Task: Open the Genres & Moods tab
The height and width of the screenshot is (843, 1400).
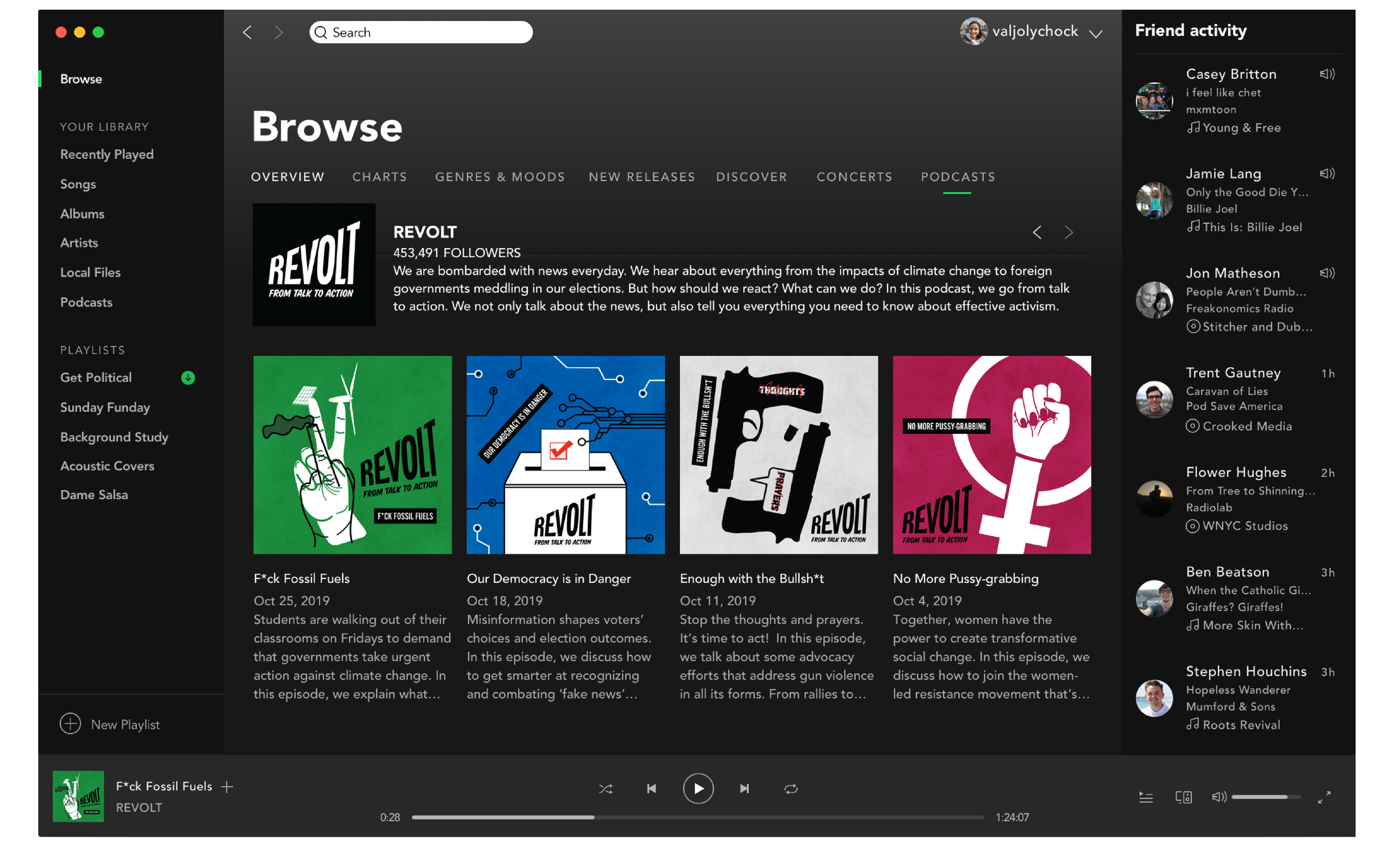Action: point(500,177)
